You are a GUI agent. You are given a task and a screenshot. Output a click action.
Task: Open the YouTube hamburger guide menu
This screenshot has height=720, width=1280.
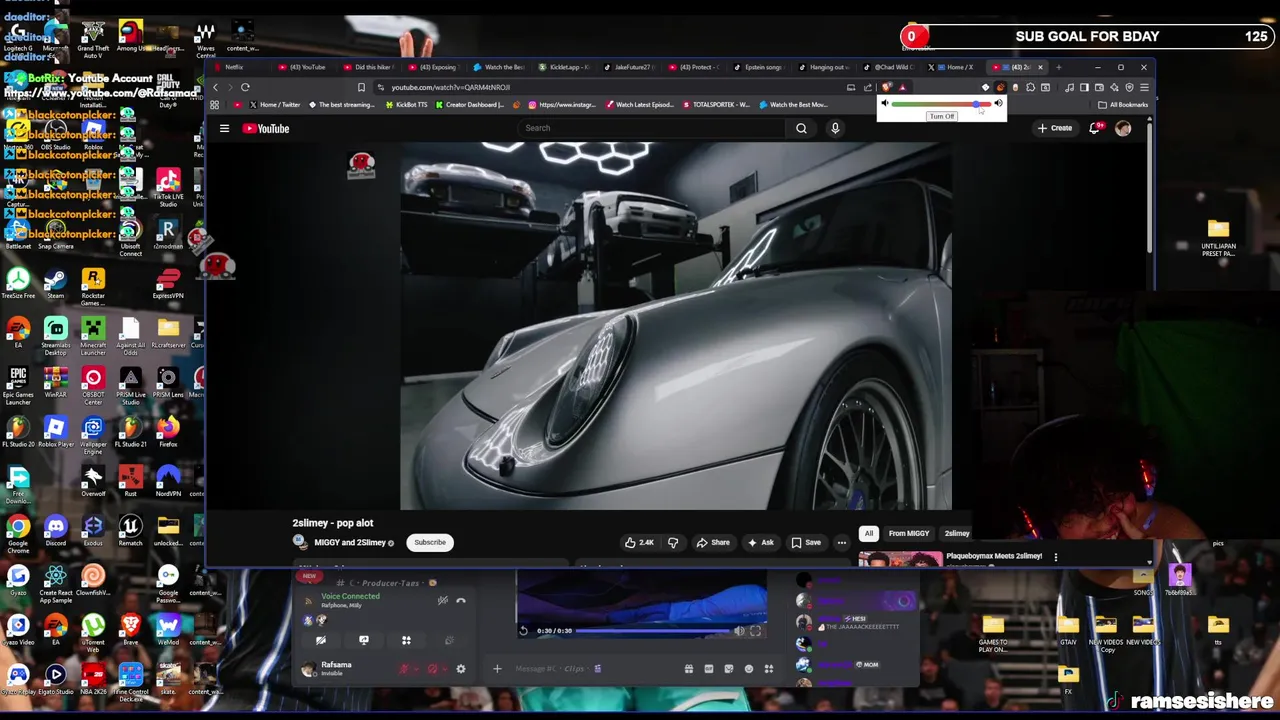coord(224,128)
